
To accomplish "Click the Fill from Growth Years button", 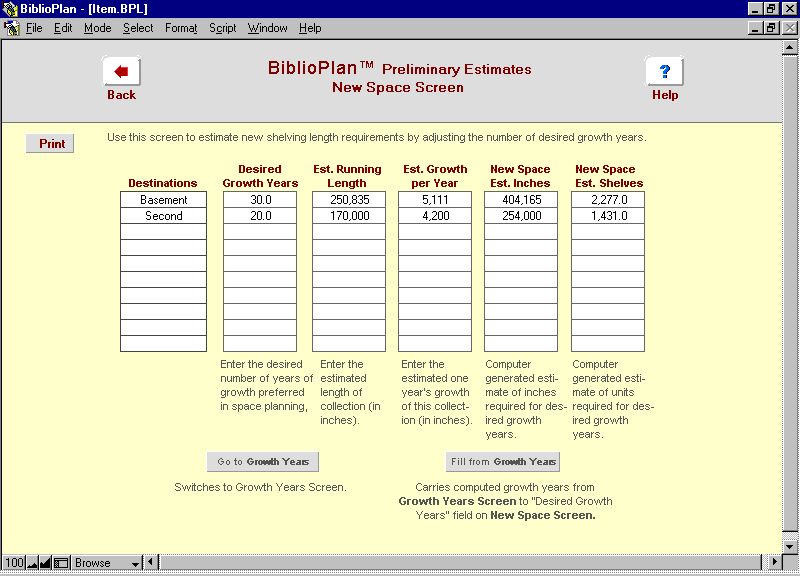I will pyautogui.click(x=503, y=462).
